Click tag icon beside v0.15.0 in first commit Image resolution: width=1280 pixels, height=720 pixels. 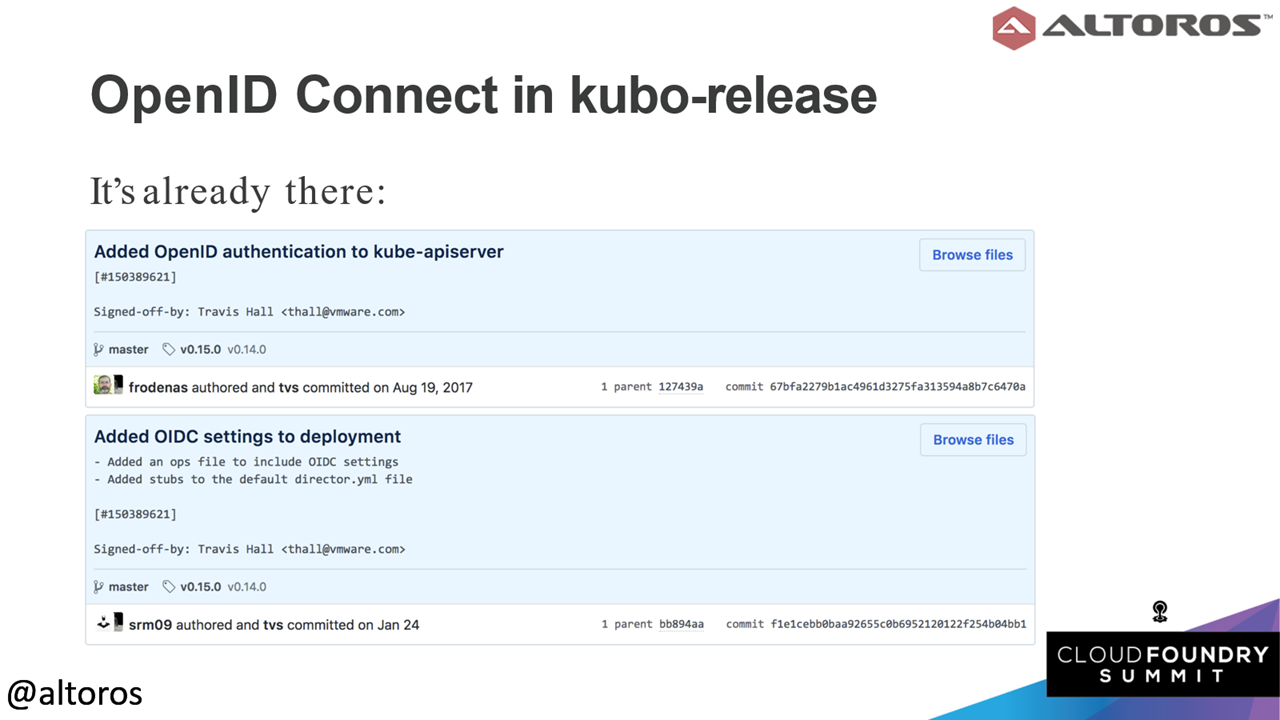169,350
